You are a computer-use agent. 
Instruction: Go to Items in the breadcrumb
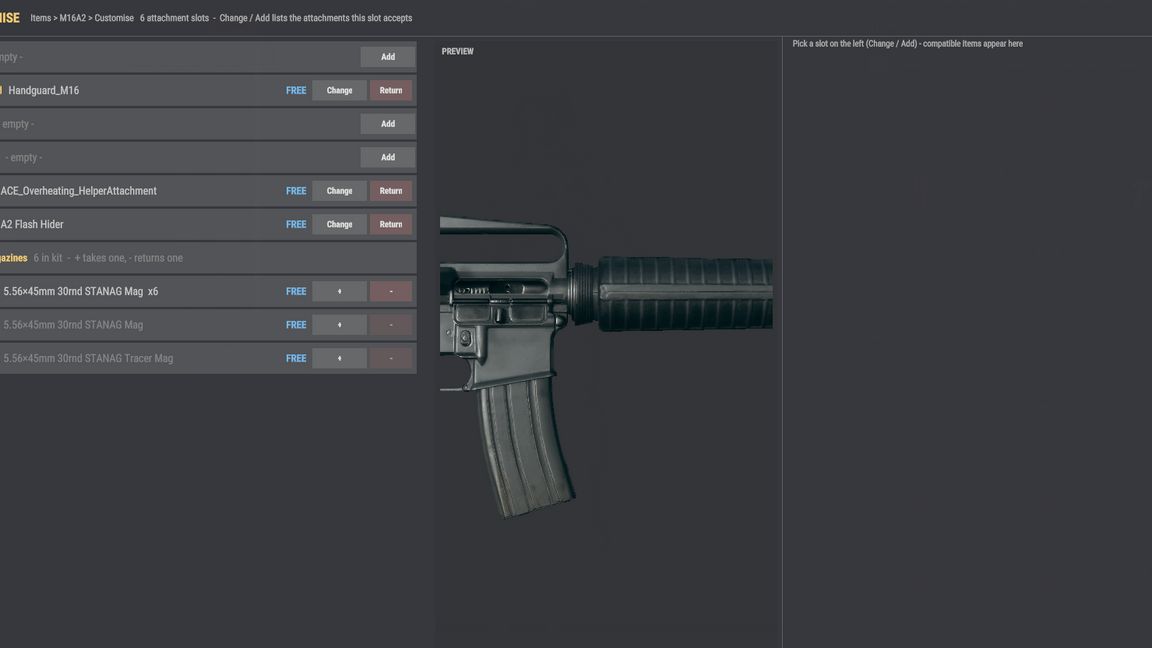pos(40,18)
